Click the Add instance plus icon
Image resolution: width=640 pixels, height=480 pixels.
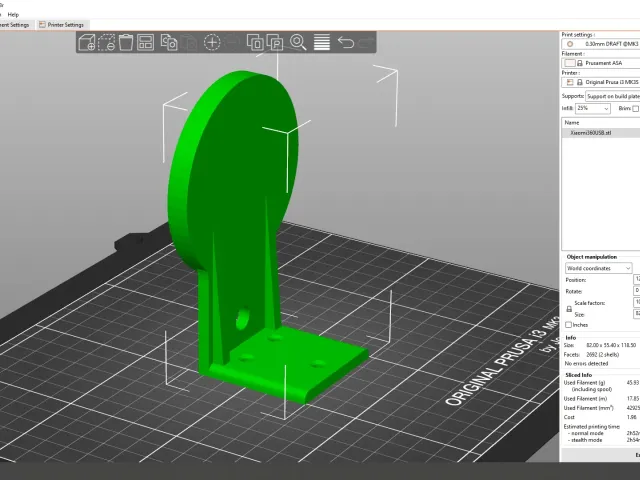point(212,42)
